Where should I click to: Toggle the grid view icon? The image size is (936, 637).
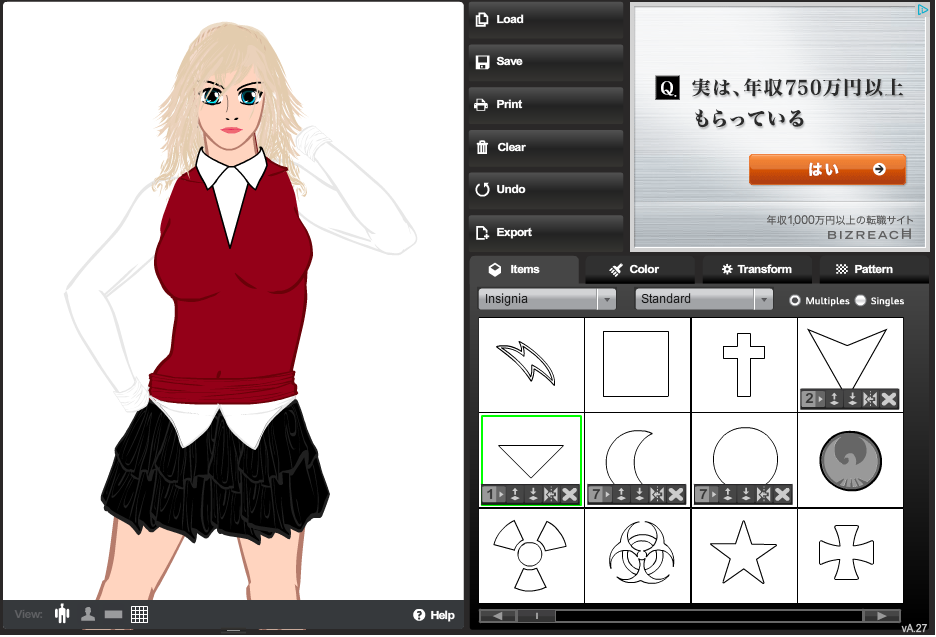(x=139, y=614)
